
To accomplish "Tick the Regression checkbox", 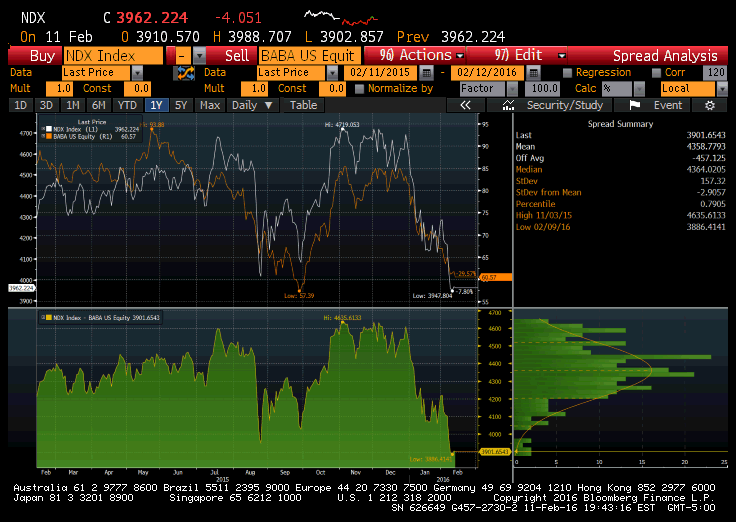I will coord(567,73).
